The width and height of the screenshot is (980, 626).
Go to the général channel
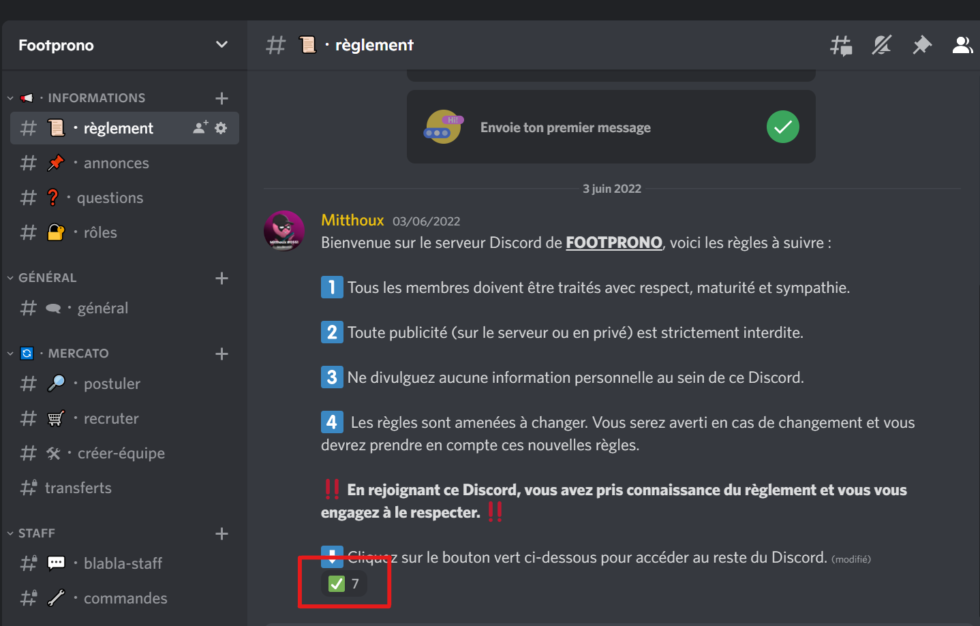103,308
